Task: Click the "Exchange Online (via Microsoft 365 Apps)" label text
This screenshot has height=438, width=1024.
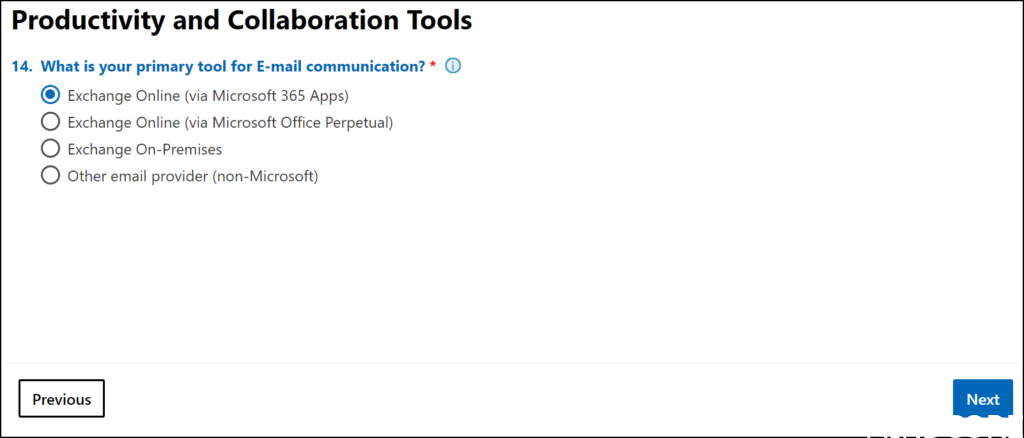Action: [207, 96]
